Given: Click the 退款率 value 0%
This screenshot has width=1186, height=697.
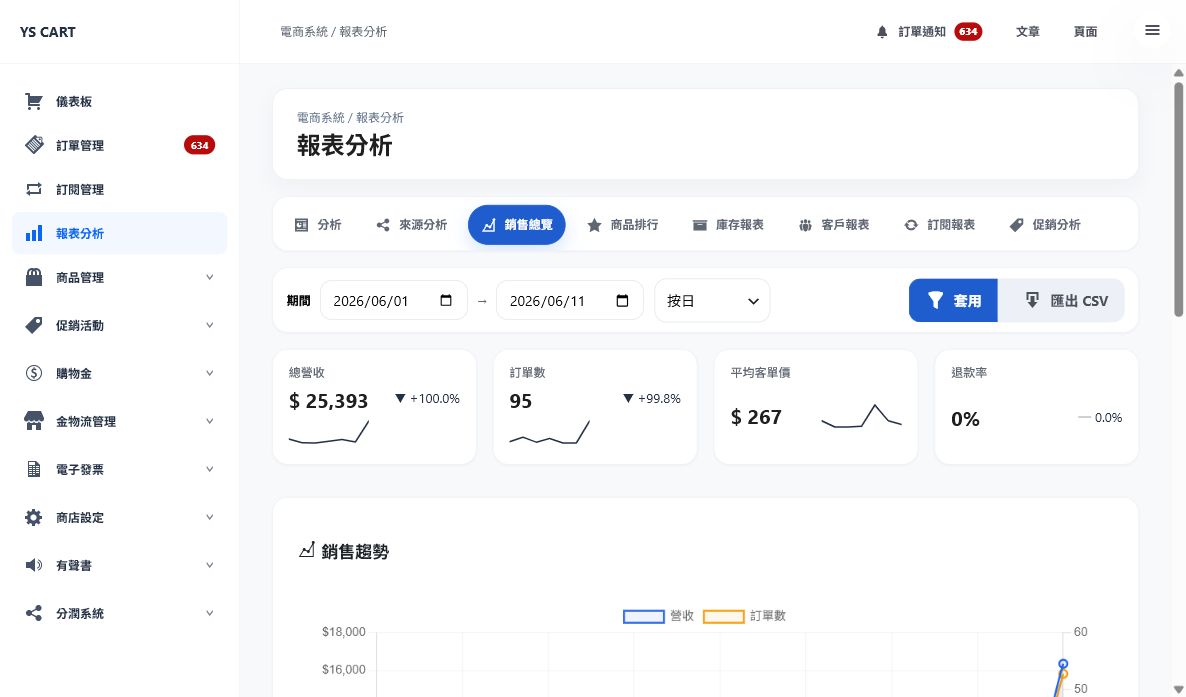Looking at the screenshot, I should tap(965, 419).
